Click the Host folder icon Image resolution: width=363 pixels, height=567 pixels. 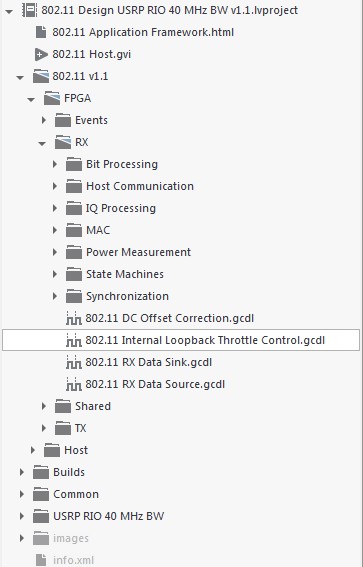pyautogui.click(x=52, y=451)
